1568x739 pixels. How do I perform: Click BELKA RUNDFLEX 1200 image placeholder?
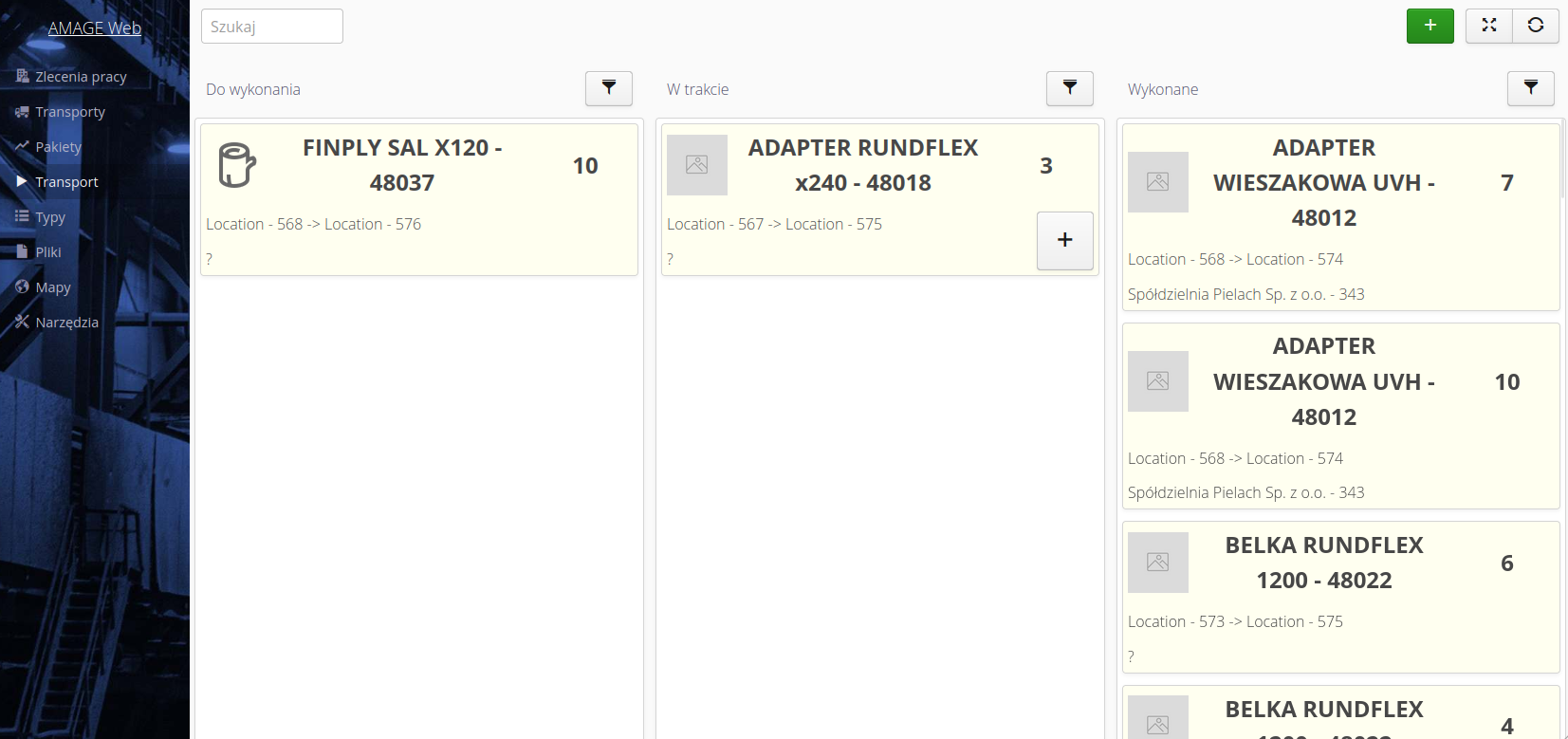[x=1157, y=563]
